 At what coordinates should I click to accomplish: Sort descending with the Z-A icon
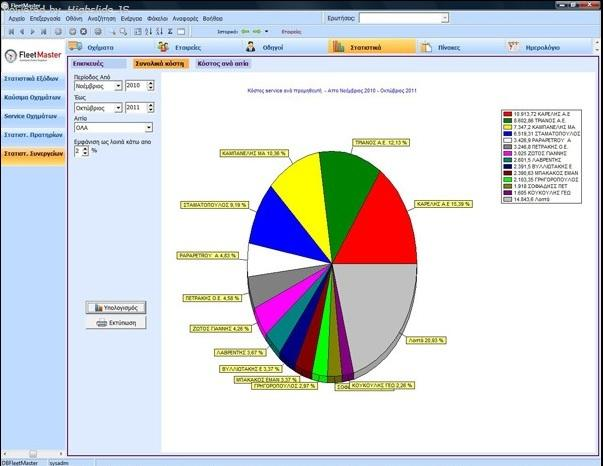click(159, 32)
